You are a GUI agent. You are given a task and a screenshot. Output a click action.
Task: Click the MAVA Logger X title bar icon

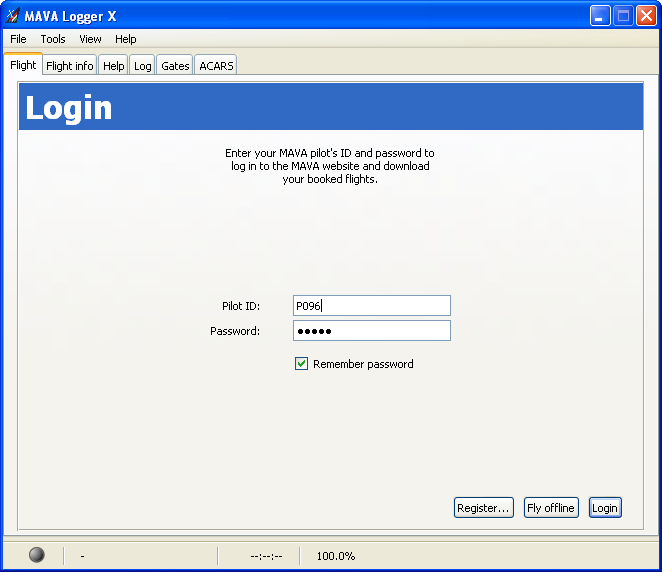click(12, 16)
